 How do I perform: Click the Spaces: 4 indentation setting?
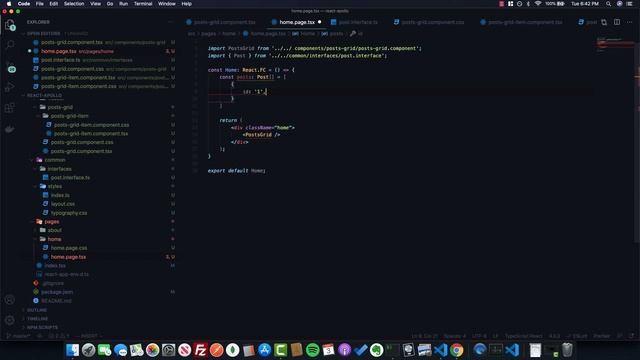(x=454, y=336)
